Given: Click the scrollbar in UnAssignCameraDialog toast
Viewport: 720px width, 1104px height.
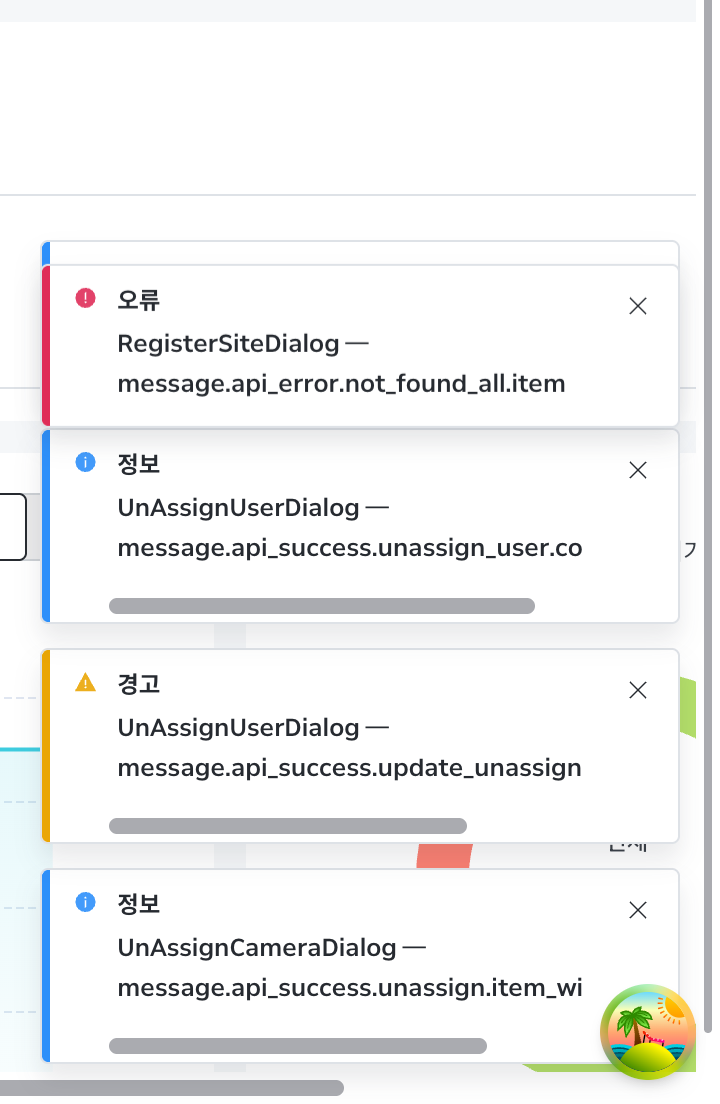Looking at the screenshot, I should [298, 1046].
